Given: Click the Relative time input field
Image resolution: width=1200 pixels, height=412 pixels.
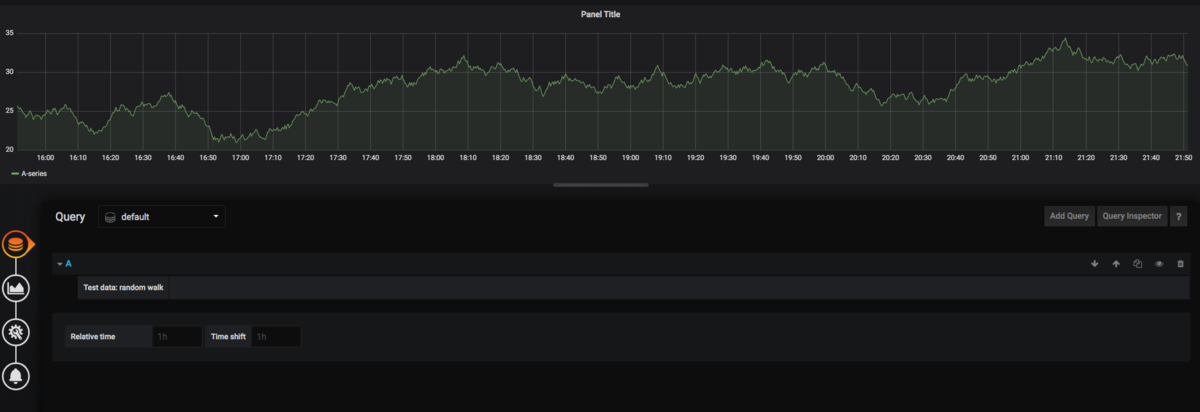Looking at the screenshot, I should (x=176, y=337).
